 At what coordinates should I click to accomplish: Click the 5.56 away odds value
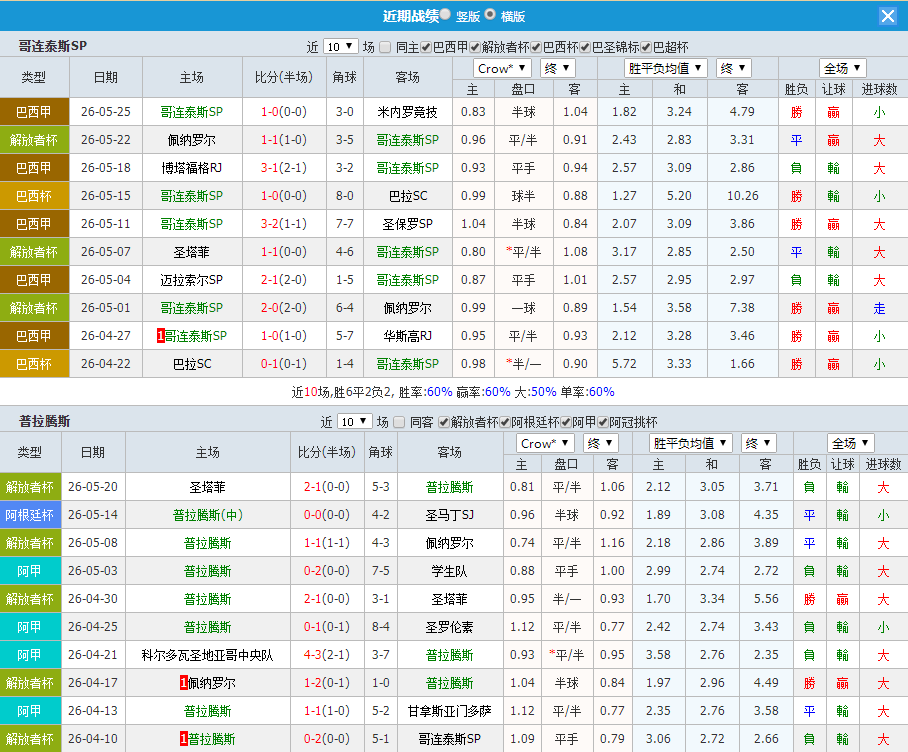click(766, 599)
